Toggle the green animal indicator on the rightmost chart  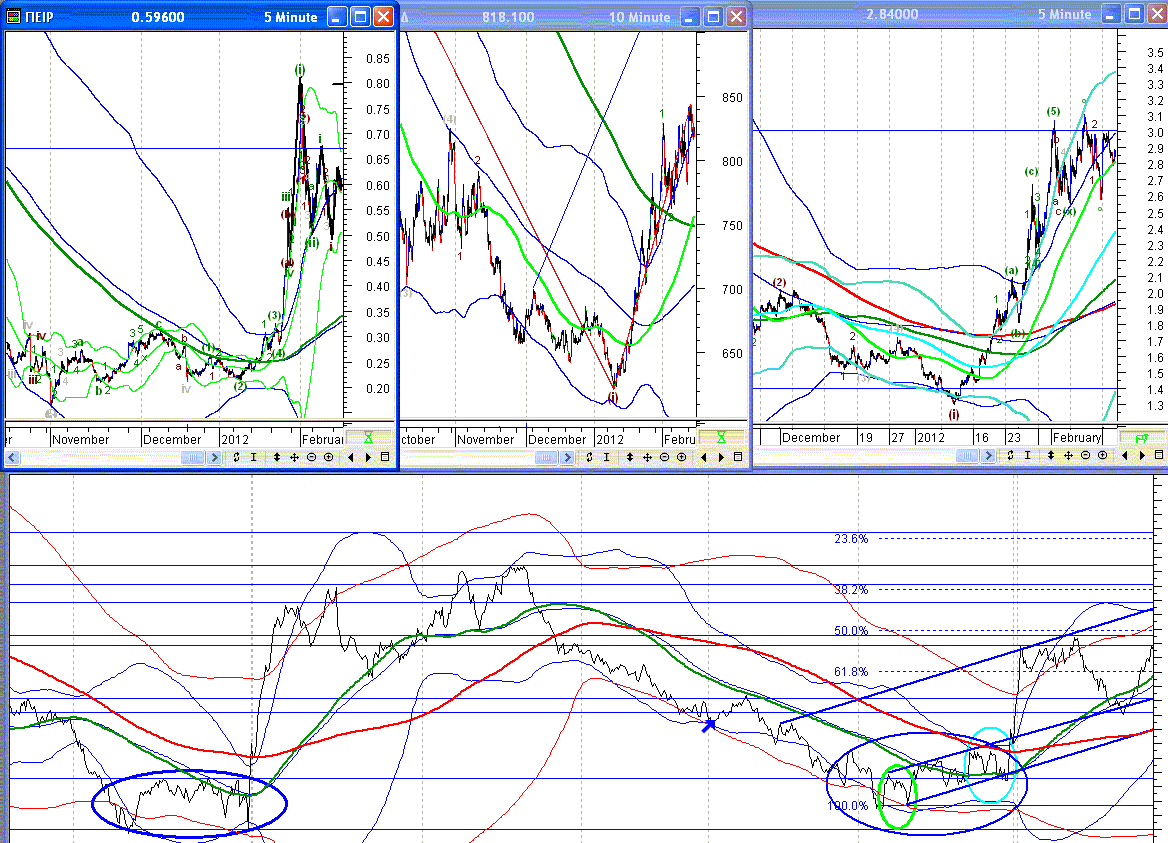1141,438
